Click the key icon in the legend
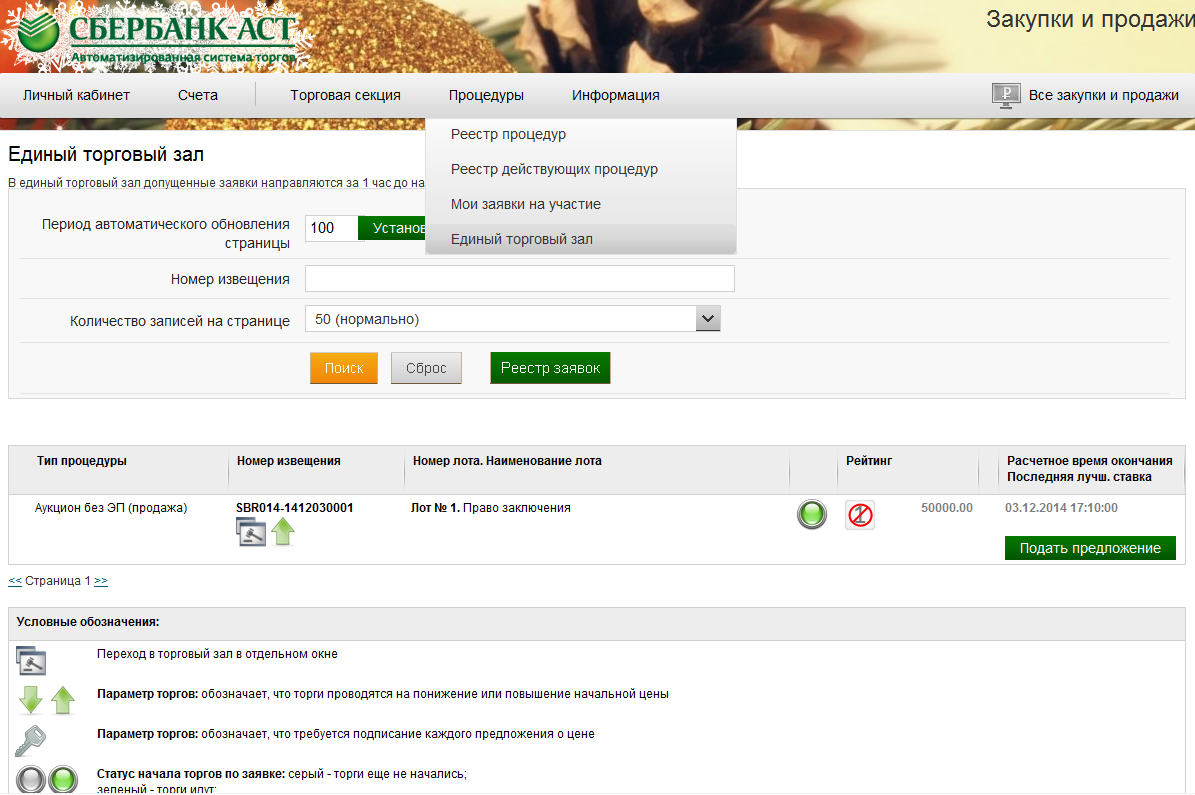This screenshot has width=1195, height=795. click(x=31, y=740)
